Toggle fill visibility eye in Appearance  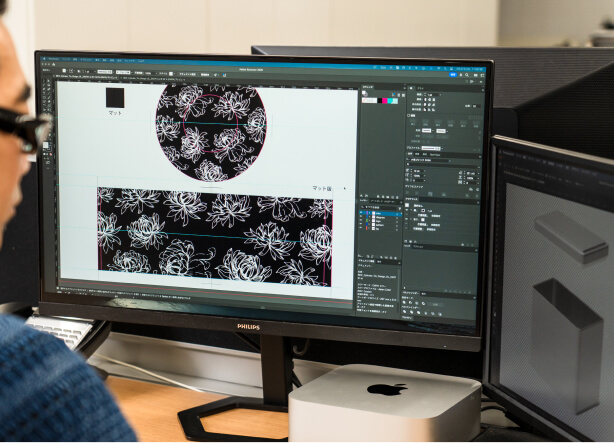(407, 219)
